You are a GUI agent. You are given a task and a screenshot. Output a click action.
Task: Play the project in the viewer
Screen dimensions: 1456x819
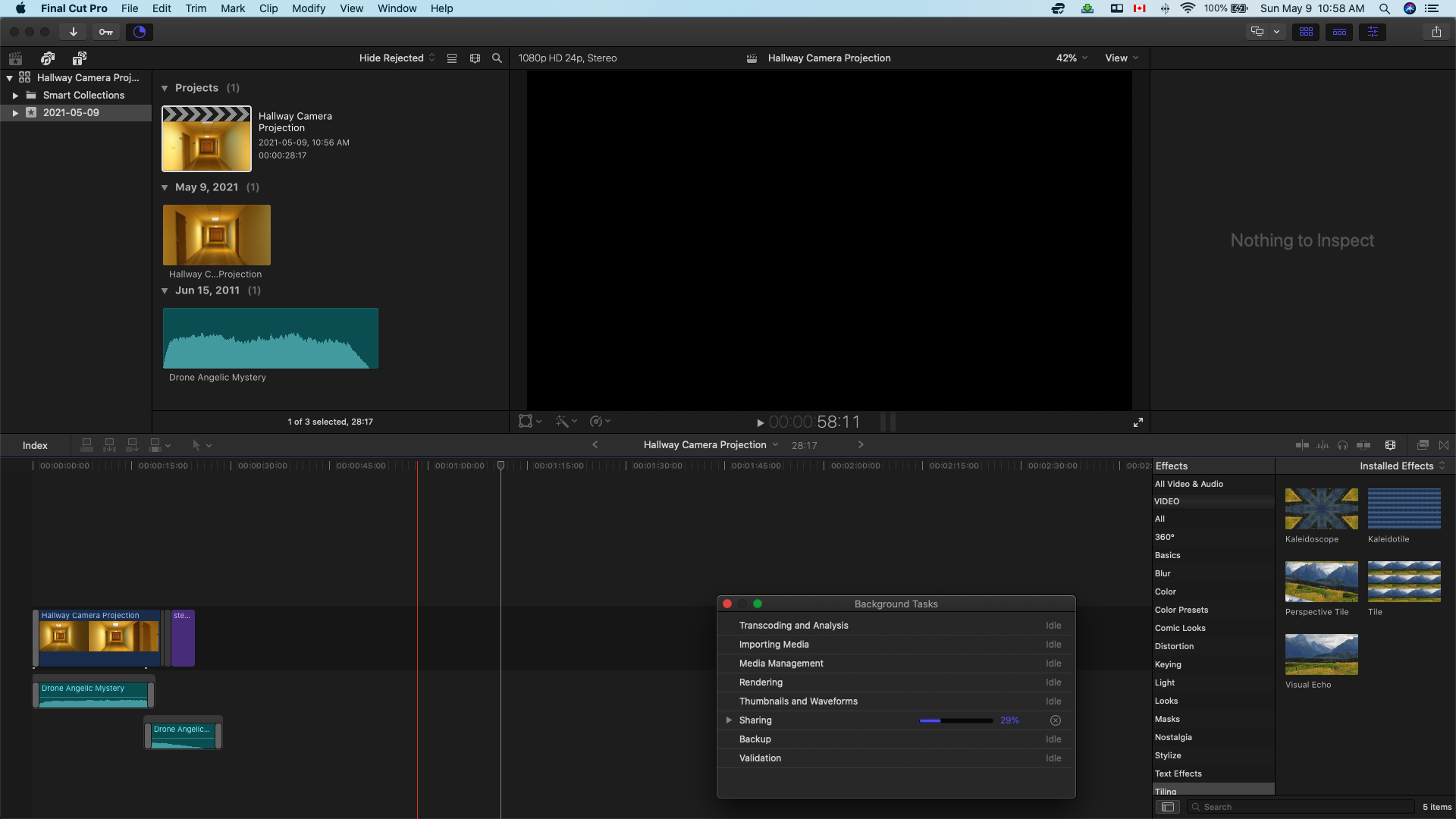click(x=760, y=423)
